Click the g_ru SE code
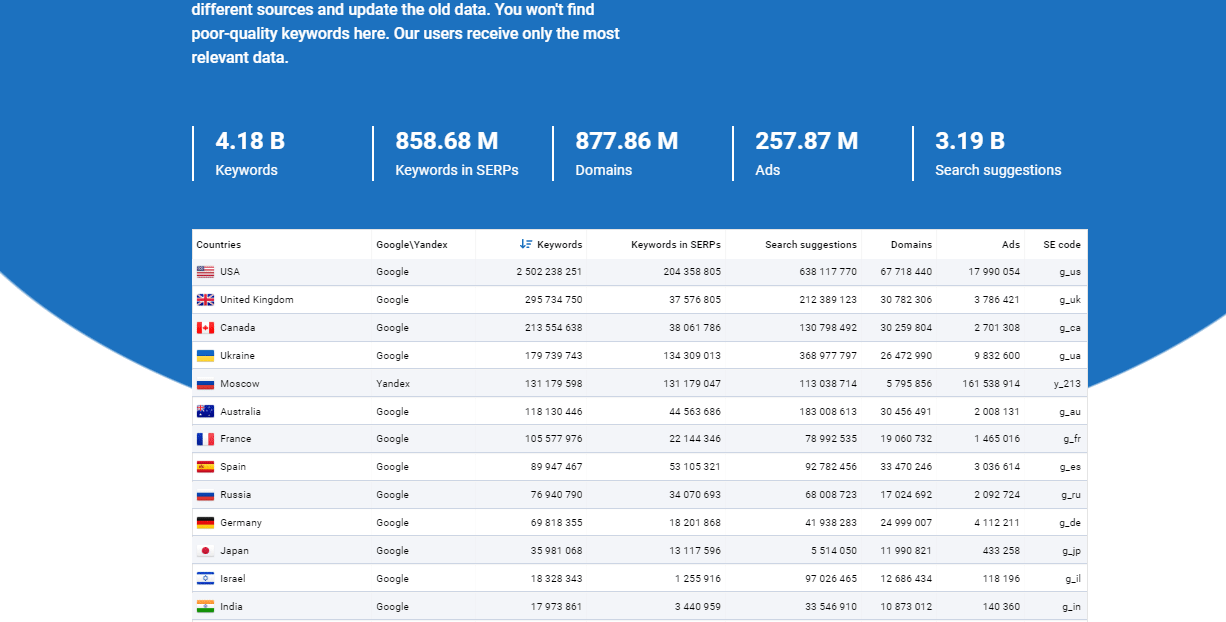The width and height of the screenshot is (1226, 622). coord(1071,495)
